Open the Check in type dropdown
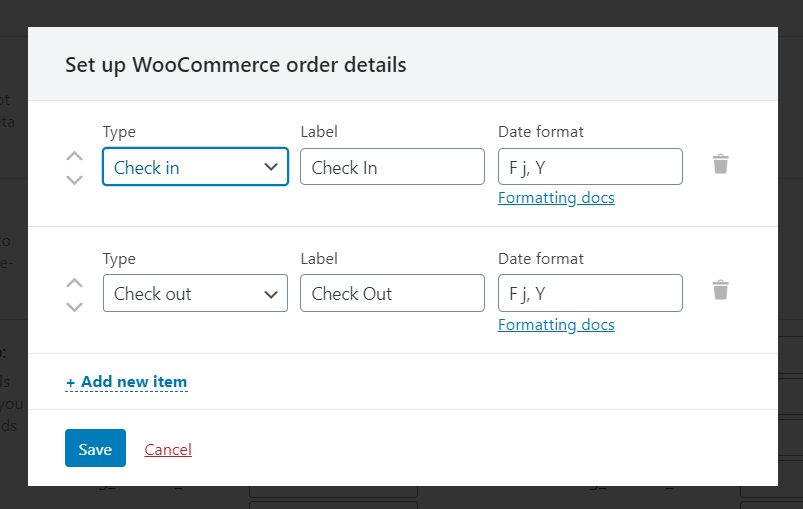Viewport: 803px width, 509px height. point(195,166)
